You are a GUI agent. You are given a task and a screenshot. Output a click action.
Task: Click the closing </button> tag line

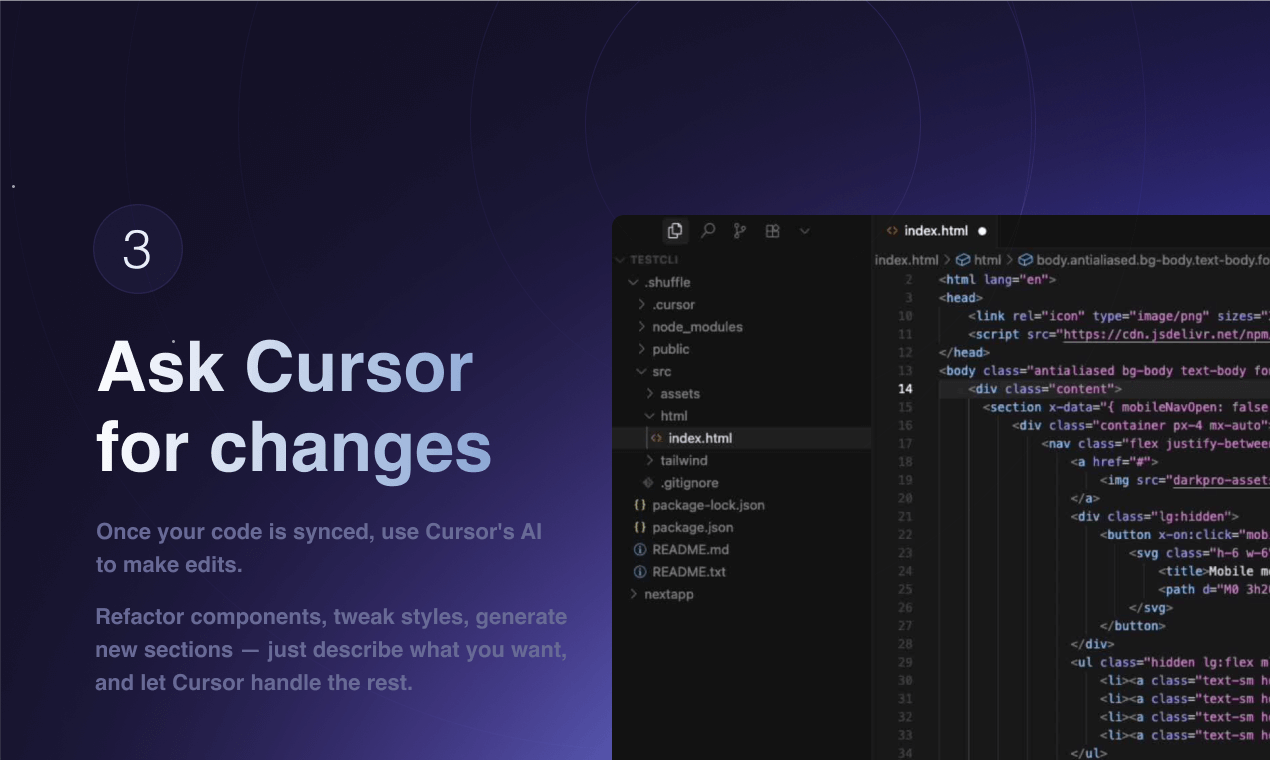pos(1132,626)
